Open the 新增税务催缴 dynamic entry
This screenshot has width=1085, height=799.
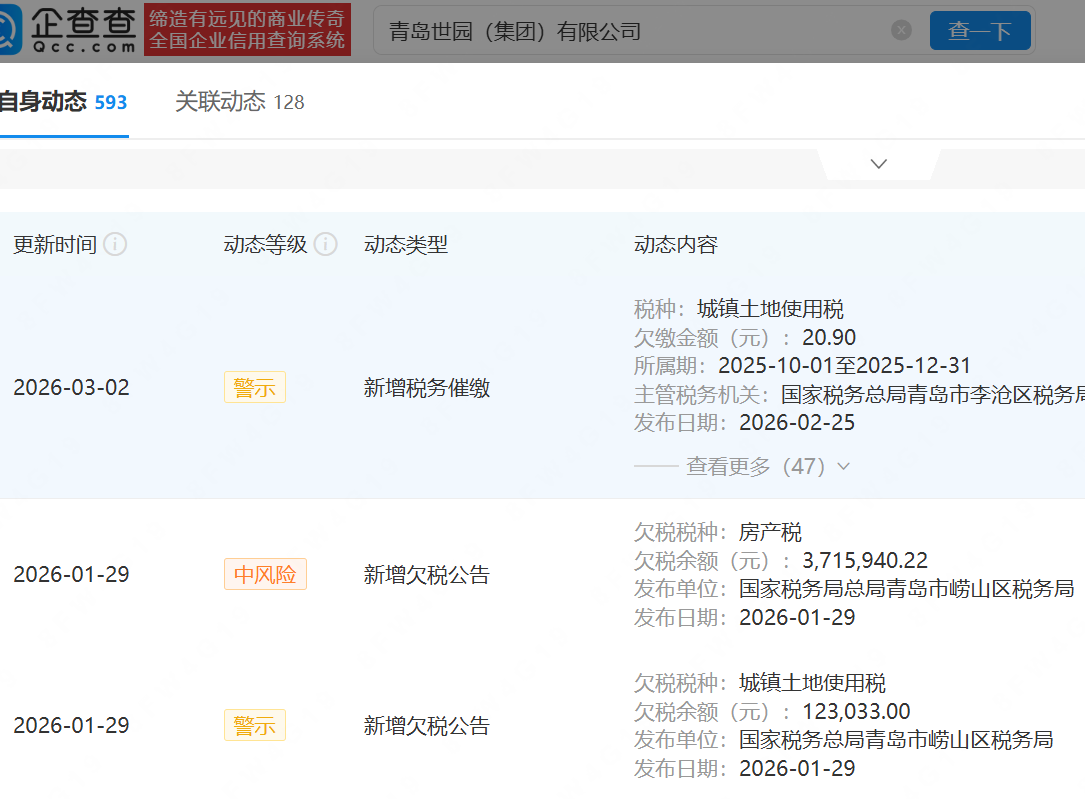point(427,389)
